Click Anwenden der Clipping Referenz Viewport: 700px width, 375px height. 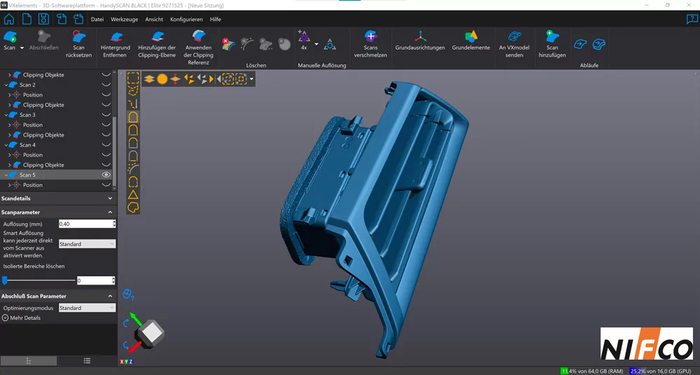[x=198, y=47]
